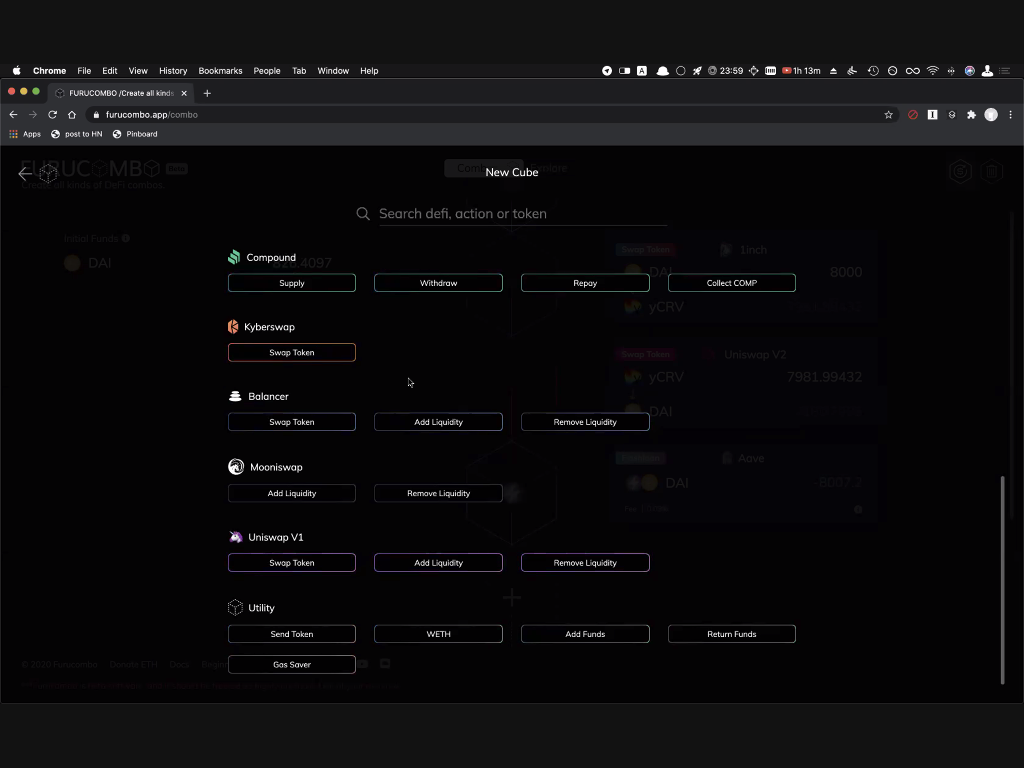
Task: Open the View menu
Action: (x=138, y=71)
